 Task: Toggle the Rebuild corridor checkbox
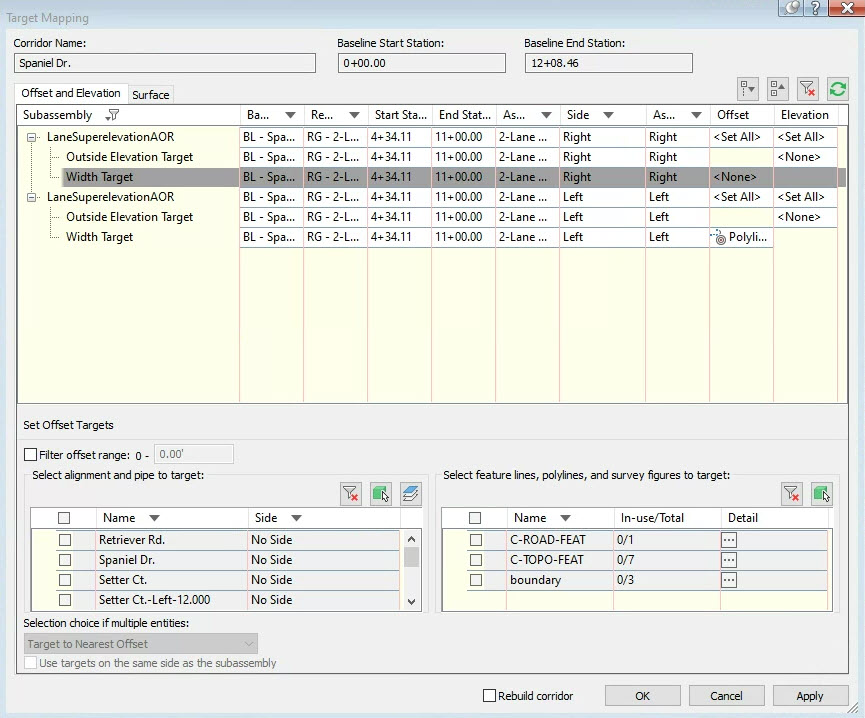pyautogui.click(x=489, y=695)
